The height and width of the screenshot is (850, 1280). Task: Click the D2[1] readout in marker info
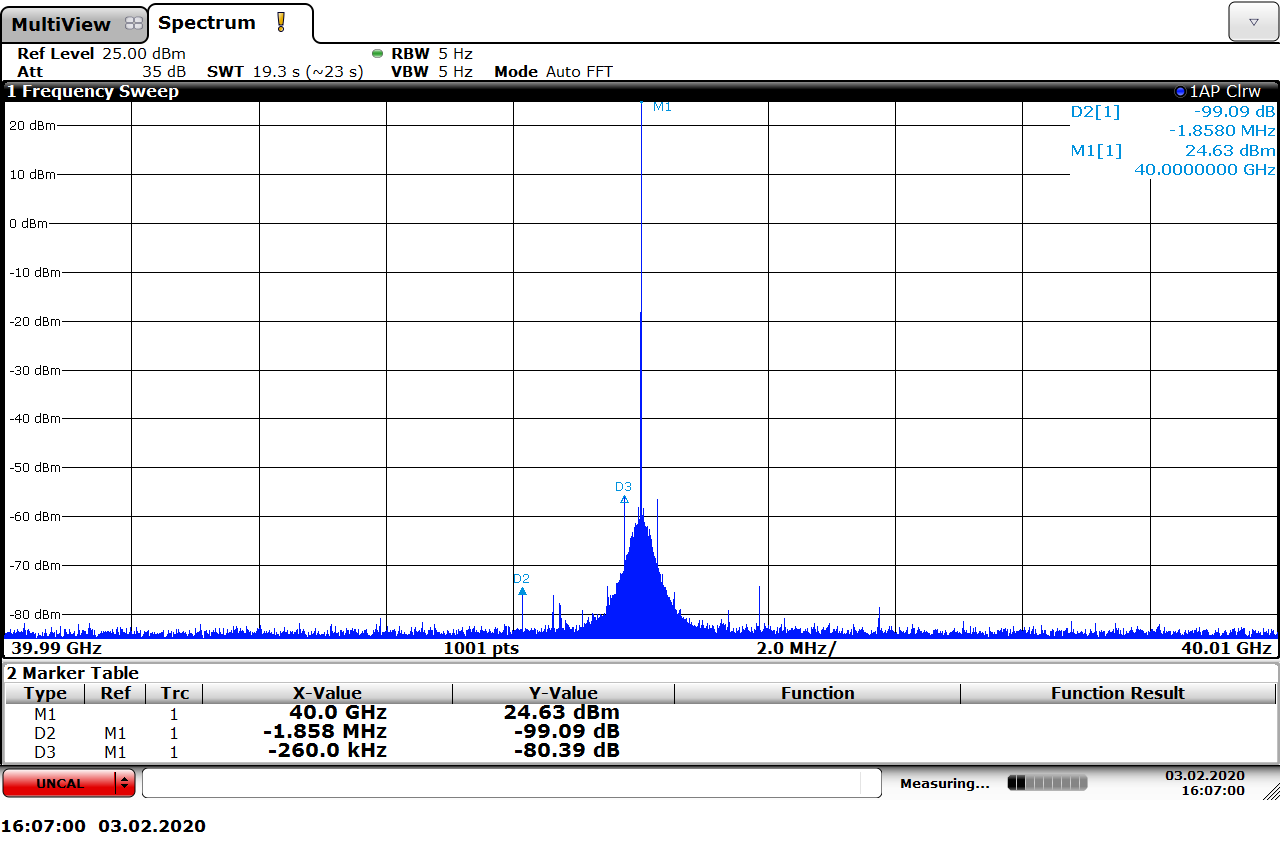pos(1095,112)
